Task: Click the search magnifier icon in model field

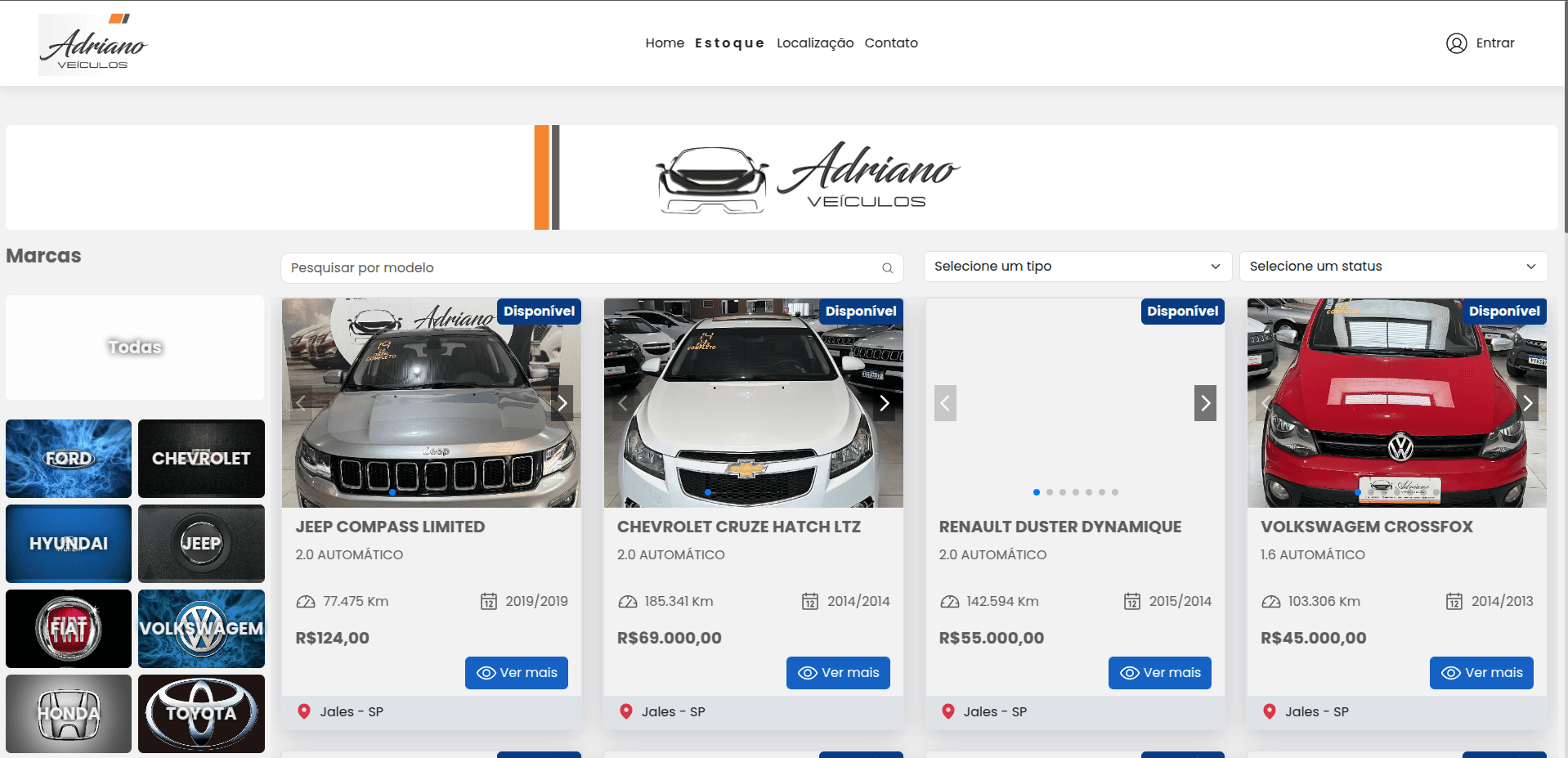Action: [887, 268]
